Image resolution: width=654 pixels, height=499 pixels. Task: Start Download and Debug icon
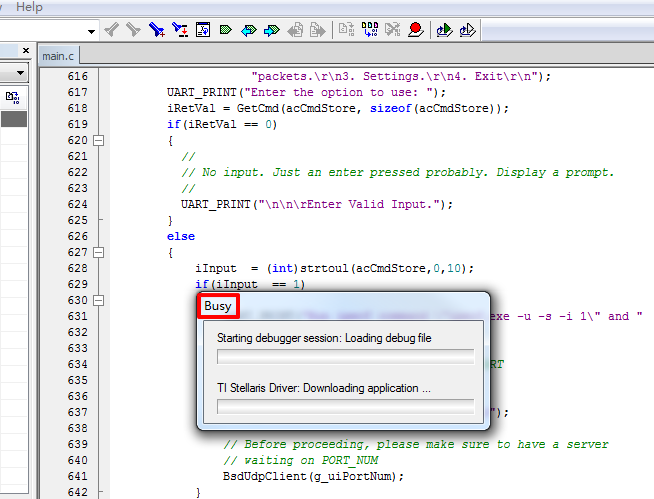coord(444,30)
